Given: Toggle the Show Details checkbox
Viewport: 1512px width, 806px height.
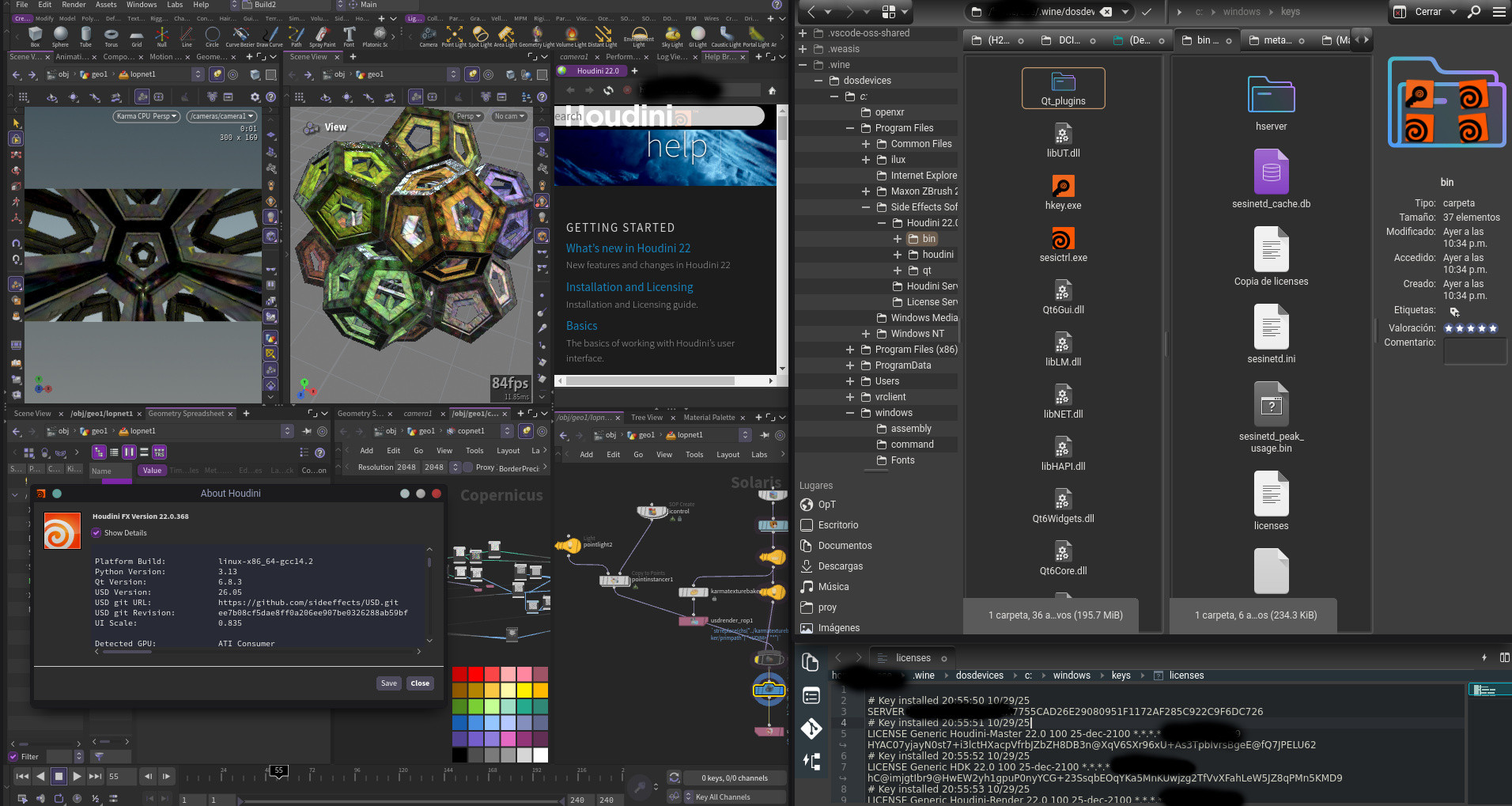Looking at the screenshot, I should point(96,533).
